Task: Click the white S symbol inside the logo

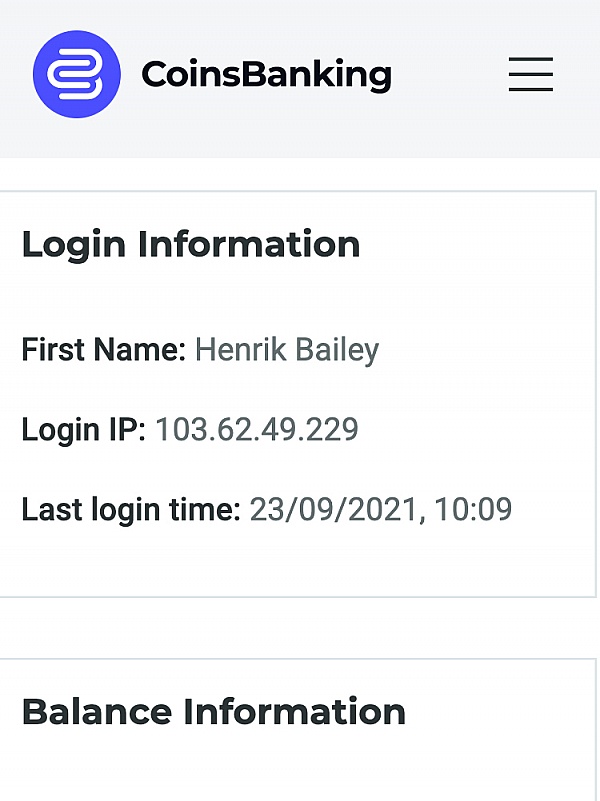Action: pos(76,75)
